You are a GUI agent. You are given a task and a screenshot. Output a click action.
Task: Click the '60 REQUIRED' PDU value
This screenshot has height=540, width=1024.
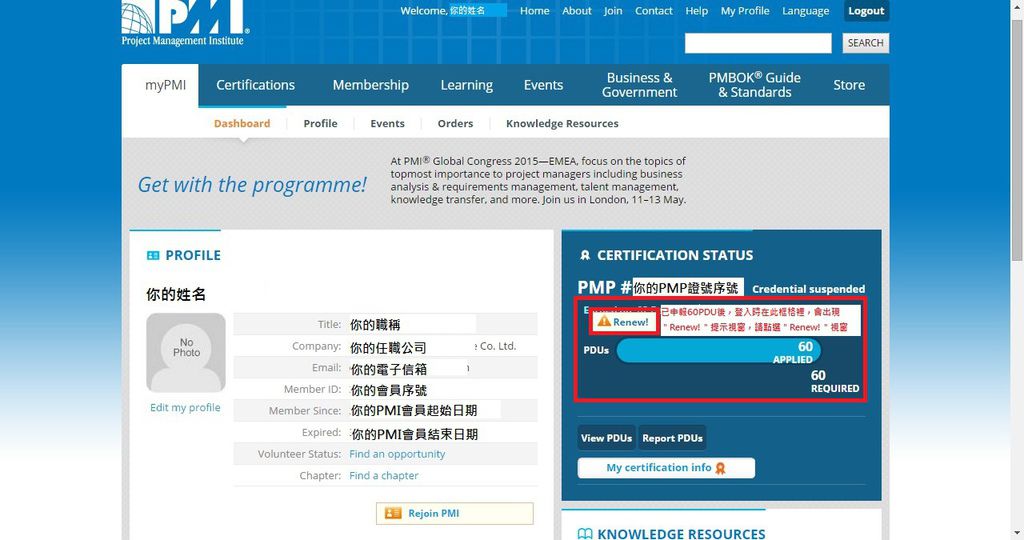(835, 382)
